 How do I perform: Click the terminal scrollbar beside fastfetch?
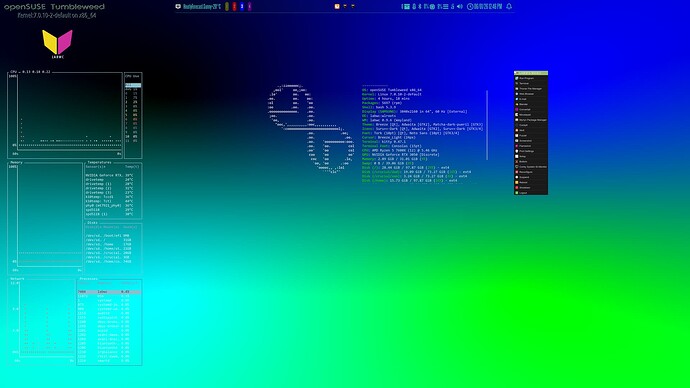click(487, 125)
